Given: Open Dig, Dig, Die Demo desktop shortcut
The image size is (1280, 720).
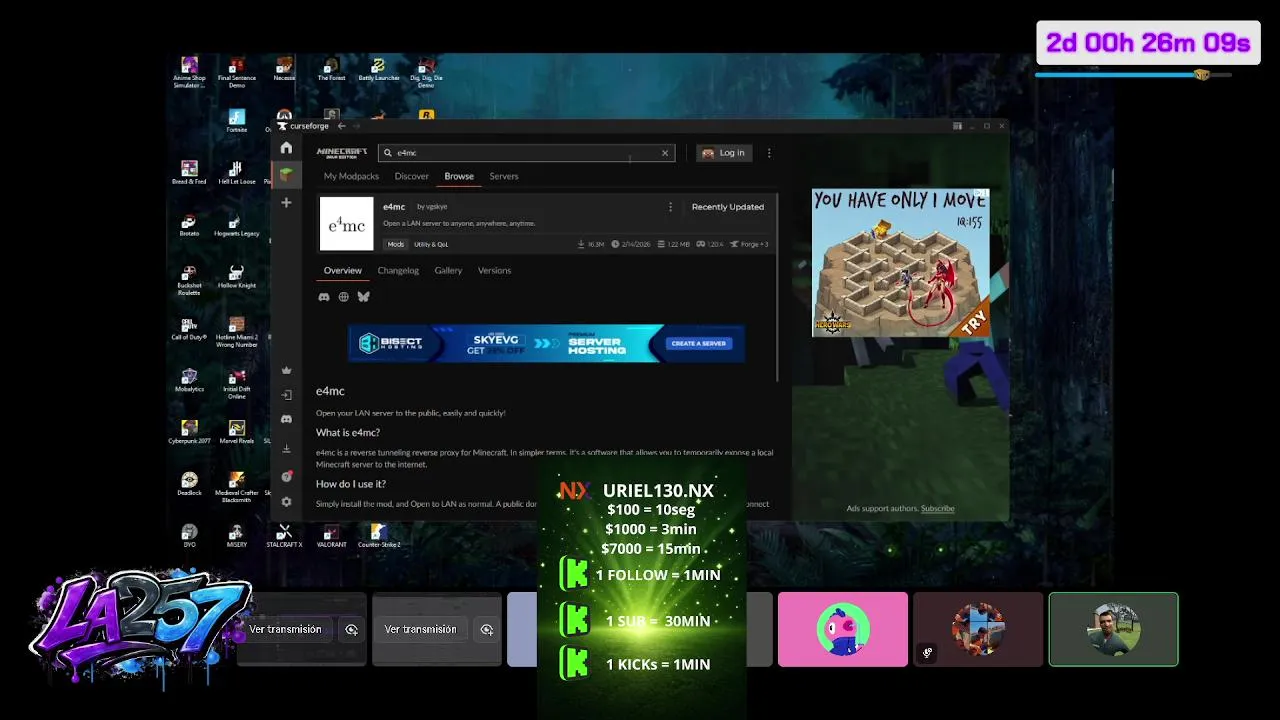Looking at the screenshot, I should 426,73.
